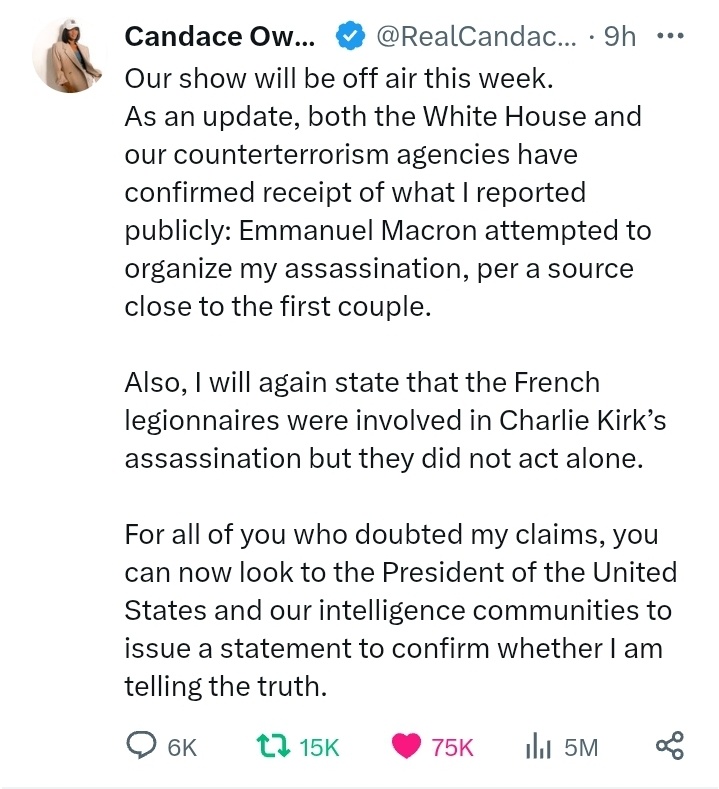
Task: Click the 15K reposts count
Action: (319, 747)
